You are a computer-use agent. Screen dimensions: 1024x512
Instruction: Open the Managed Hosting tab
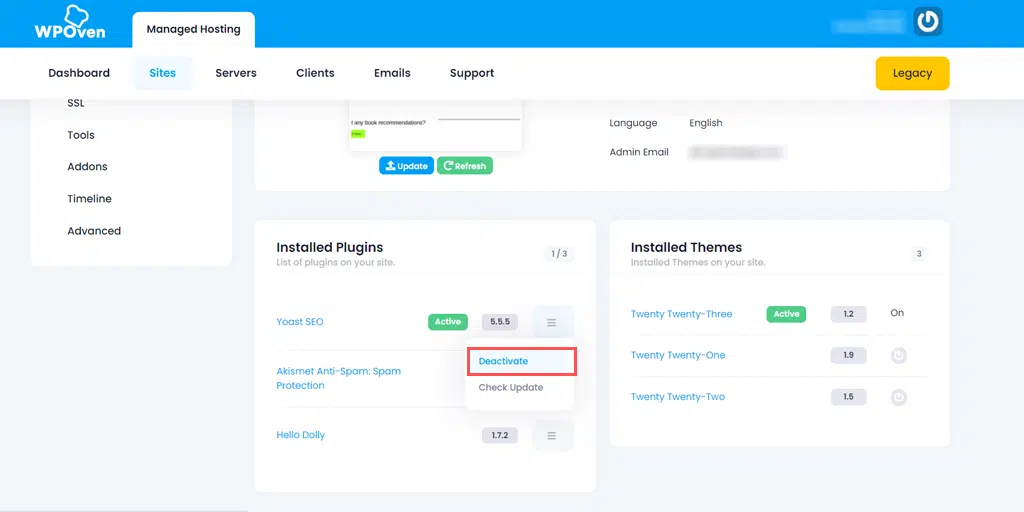click(x=193, y=29)
